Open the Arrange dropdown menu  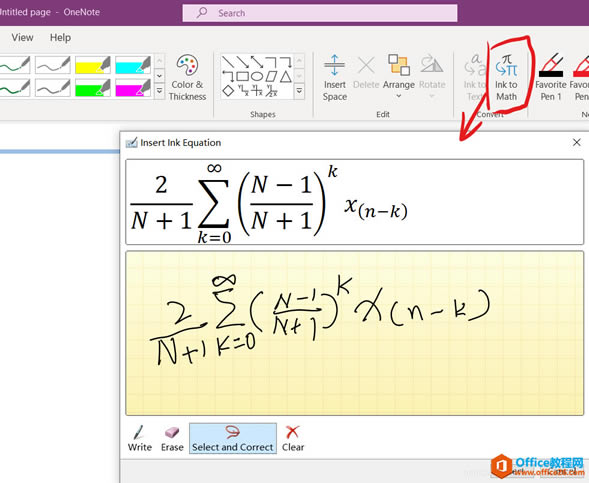[x=399, y=76]
